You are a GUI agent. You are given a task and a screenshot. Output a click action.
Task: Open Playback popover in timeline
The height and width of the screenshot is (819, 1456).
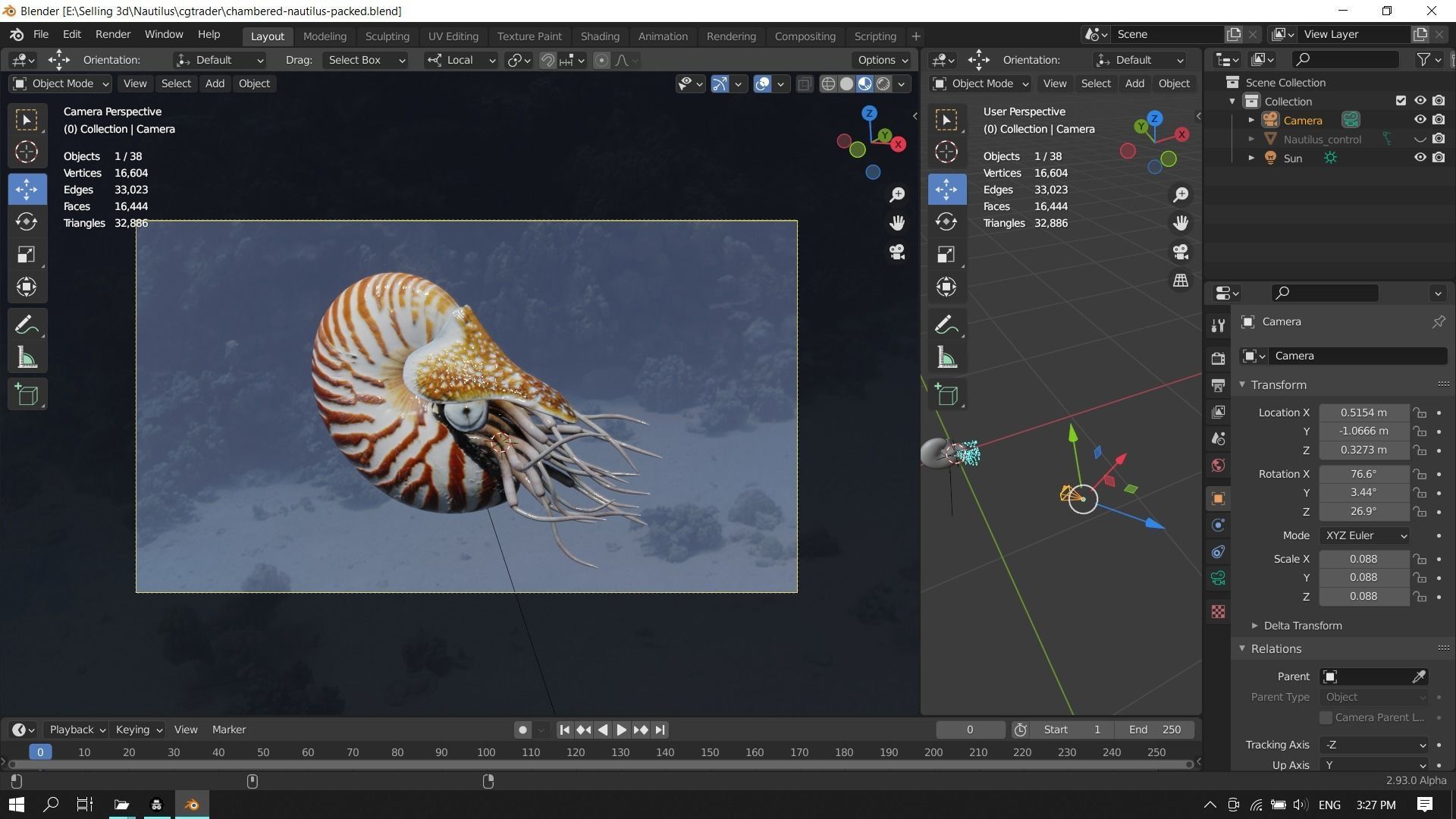click(x=77, y=730)
